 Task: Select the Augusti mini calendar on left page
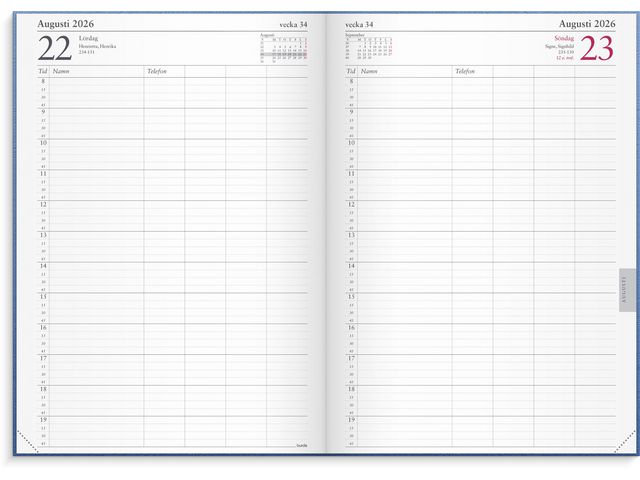283,47
